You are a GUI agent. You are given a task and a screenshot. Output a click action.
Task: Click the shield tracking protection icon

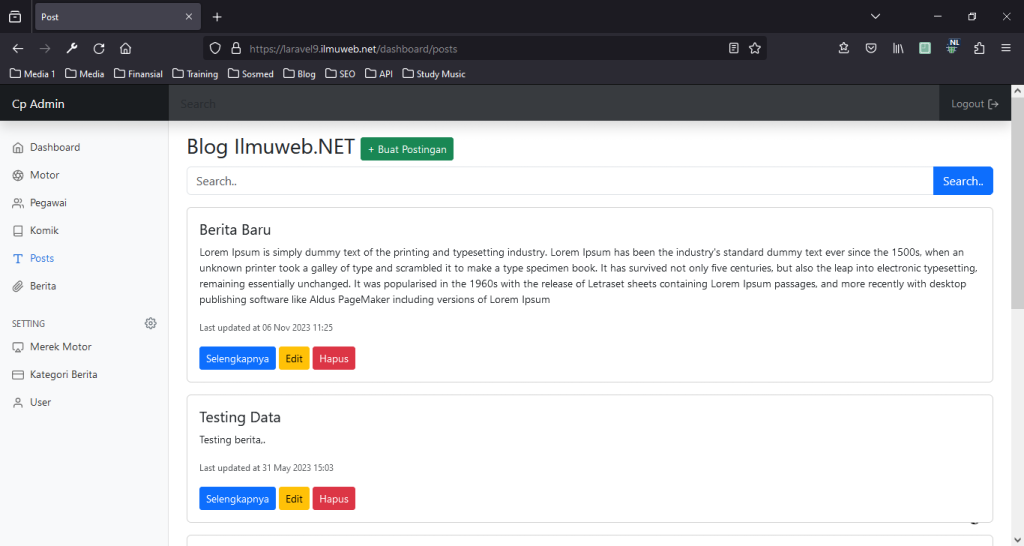click(x=214, y=48)
